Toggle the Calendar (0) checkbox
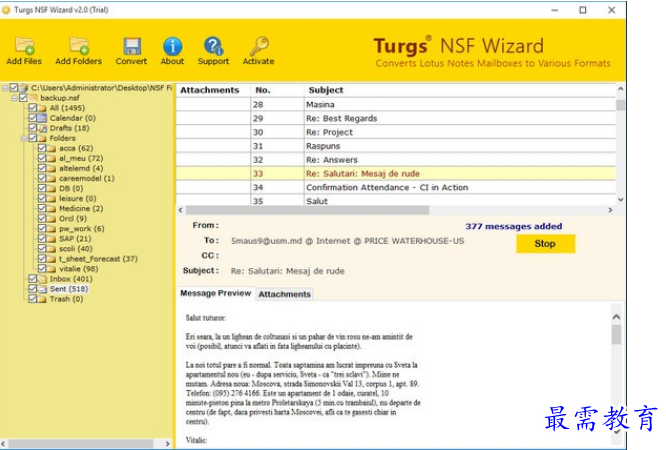This screenshot has height=450, width=666. click(32, 118)
